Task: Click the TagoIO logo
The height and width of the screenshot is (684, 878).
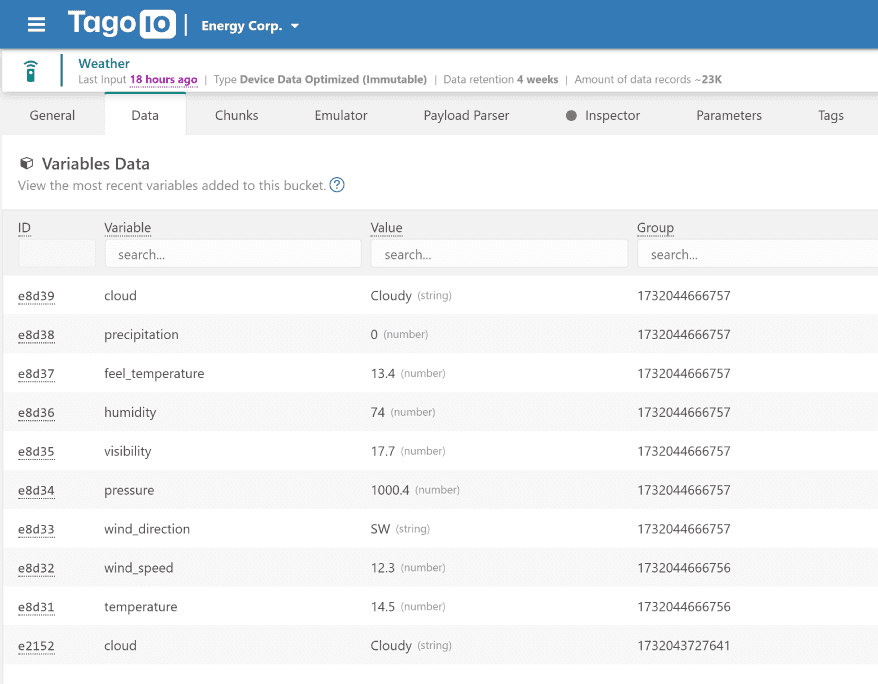Action: tap(122, 24)
